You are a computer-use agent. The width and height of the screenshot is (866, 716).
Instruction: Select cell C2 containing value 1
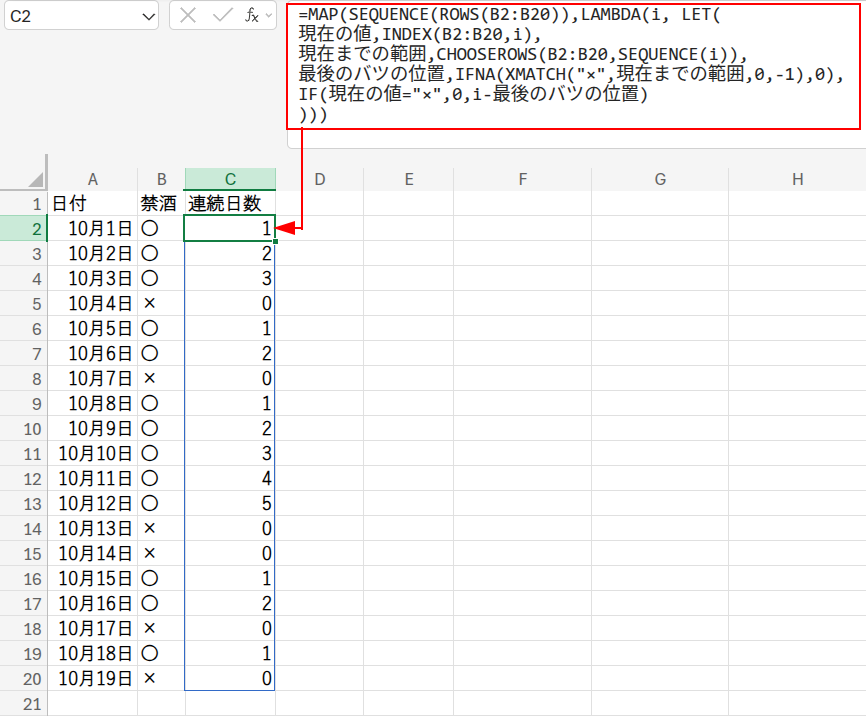[x=230, y=229]
